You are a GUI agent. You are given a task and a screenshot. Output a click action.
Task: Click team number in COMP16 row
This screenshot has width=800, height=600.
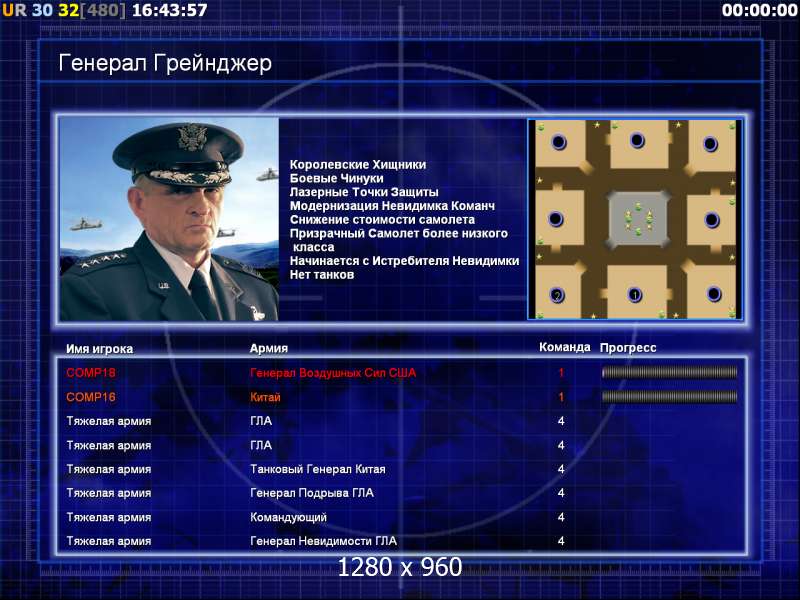click(x=561, y=396)
